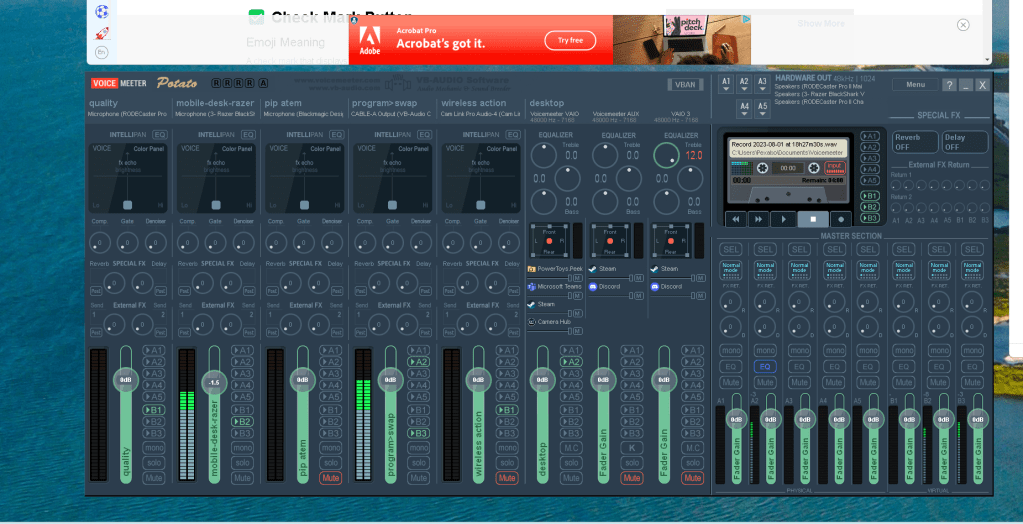
Task: Start recording with the record button
Action: tap(840, 219)
